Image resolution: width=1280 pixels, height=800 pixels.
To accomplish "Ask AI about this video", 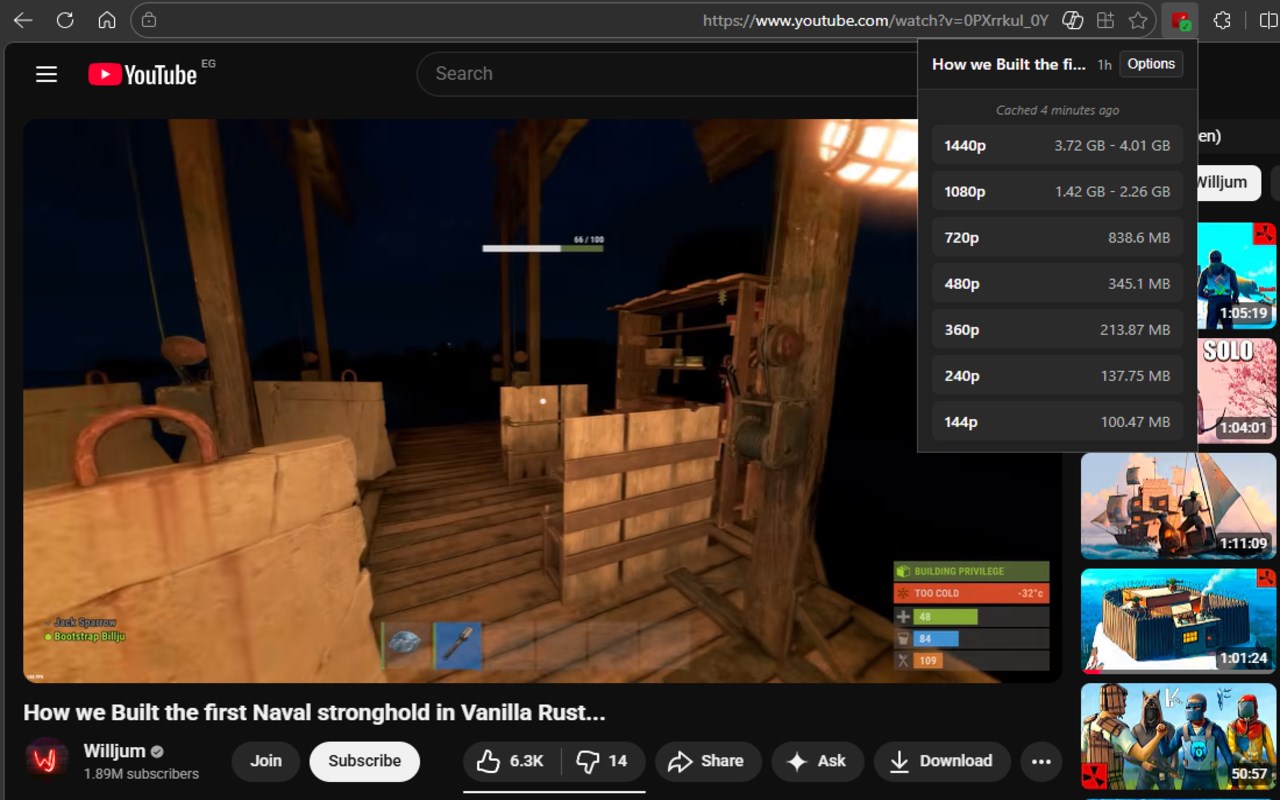I will (x=817, y=761).
